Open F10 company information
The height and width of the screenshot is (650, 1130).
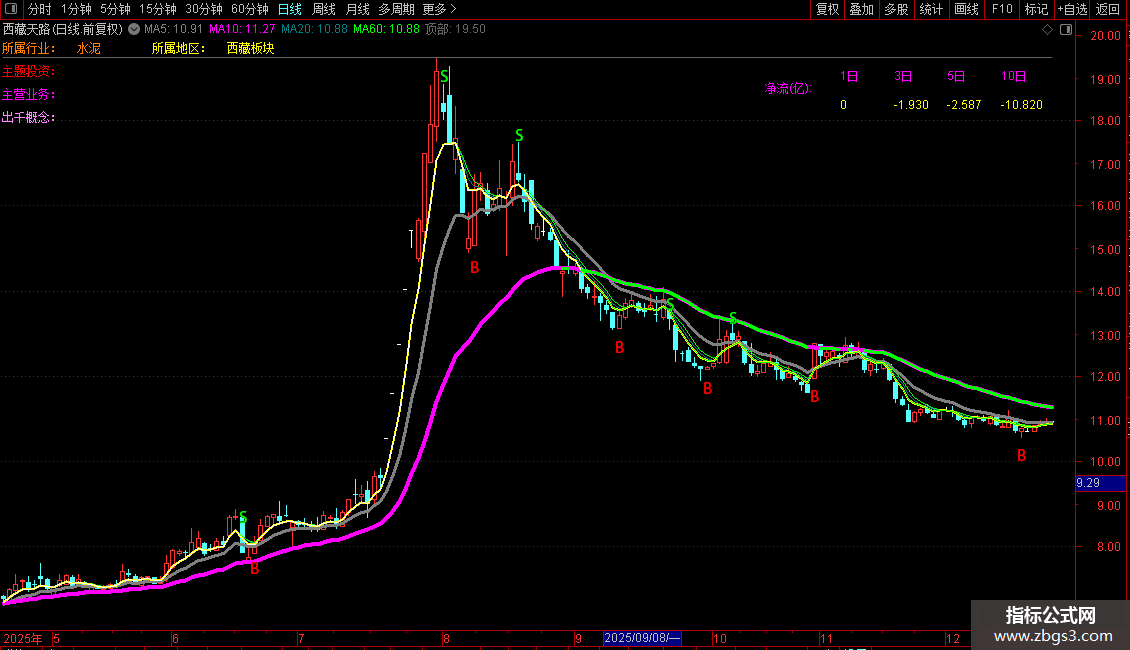point(1001,9)
